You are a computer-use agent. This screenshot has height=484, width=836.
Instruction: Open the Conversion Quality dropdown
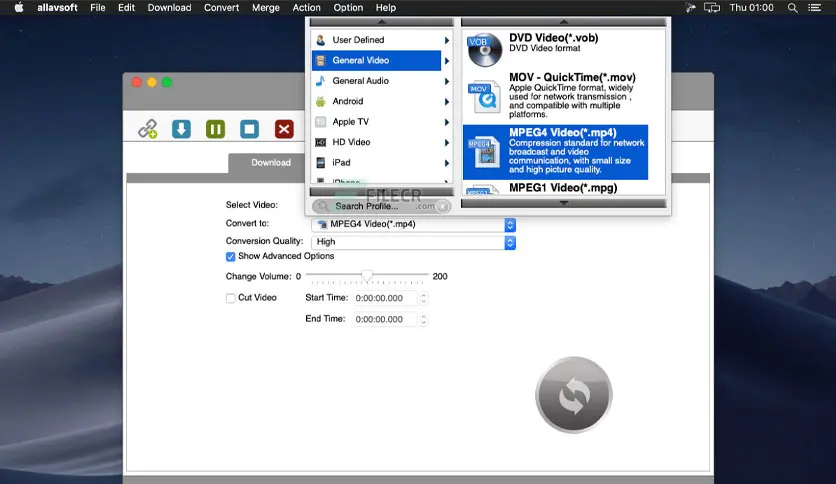click(x=413, y=242)
